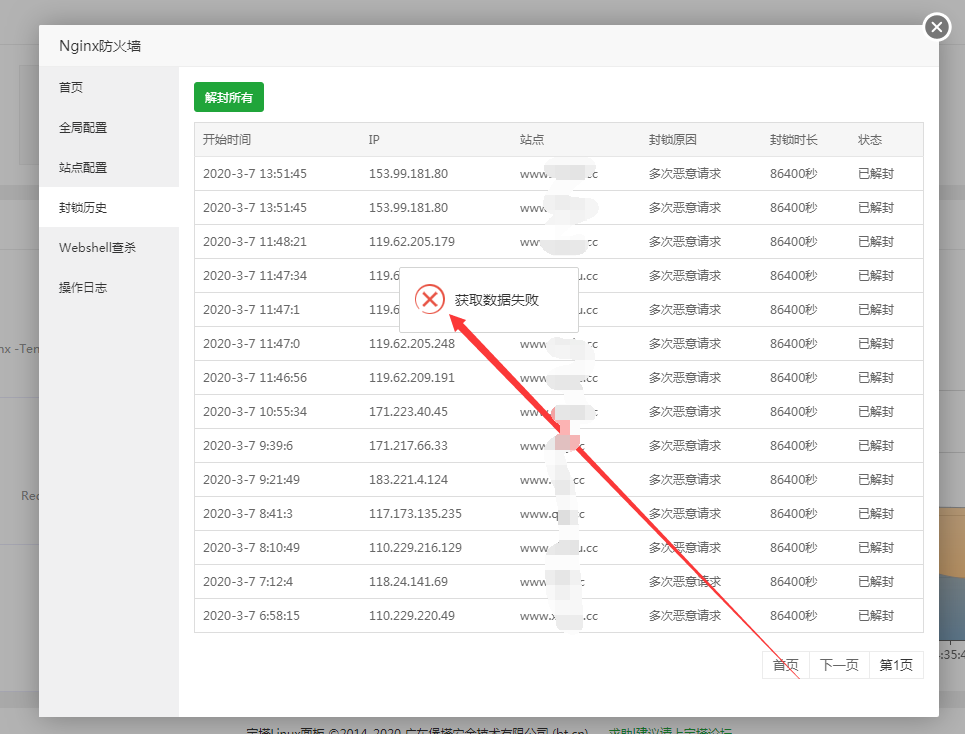This screenshot has width=965, height=734.
Task: Go to 首页 in pagination
Action: click(785, 665)
